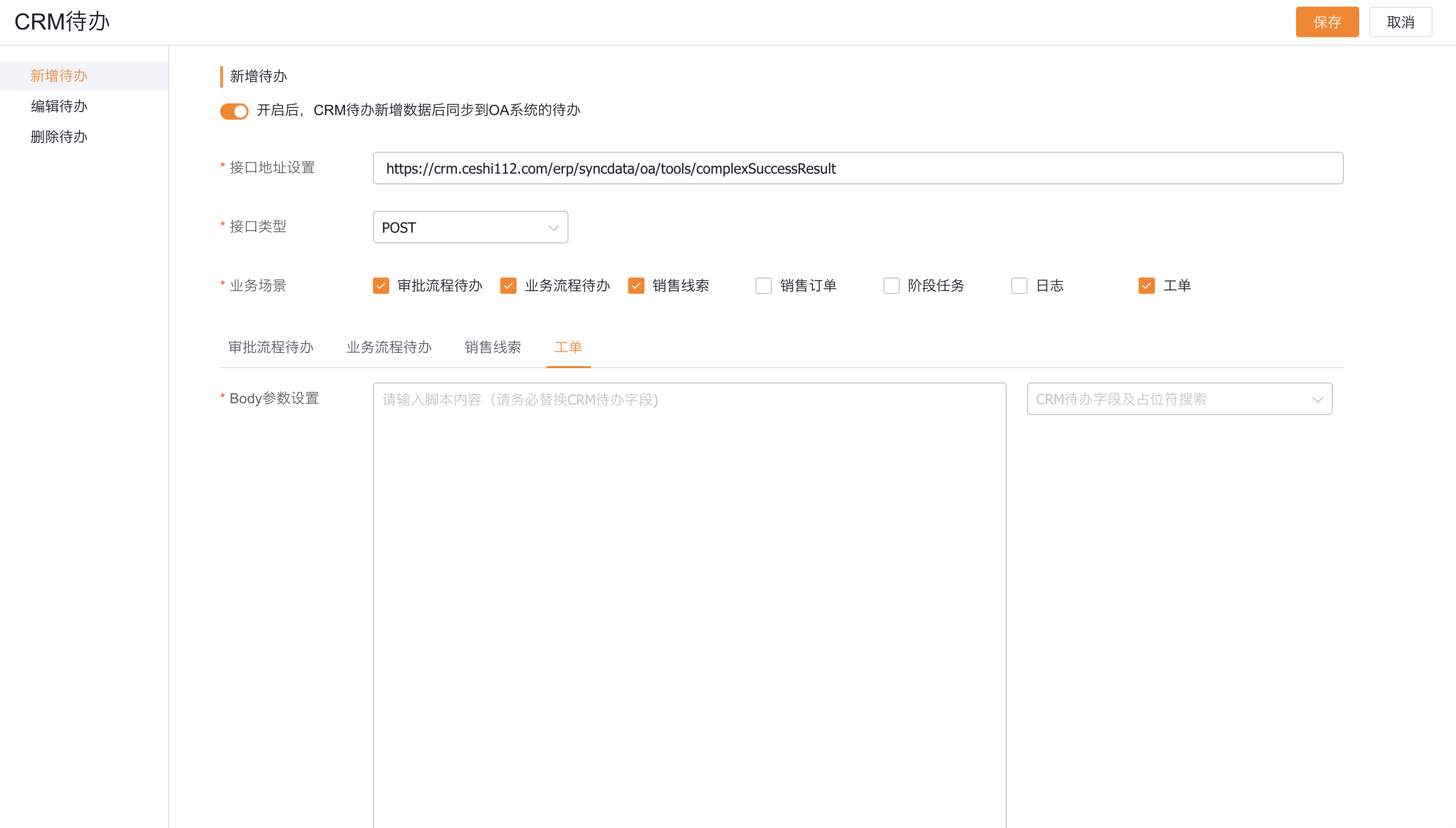Uncheck the 审批流程待办 checkbox

pos(381,286)
